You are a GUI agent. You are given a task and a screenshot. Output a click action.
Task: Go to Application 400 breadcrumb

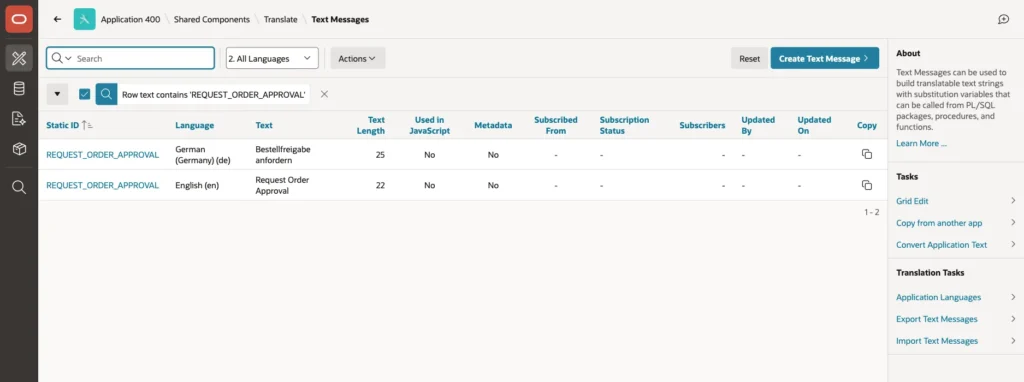pyautogui.click(x=130, y=20)
